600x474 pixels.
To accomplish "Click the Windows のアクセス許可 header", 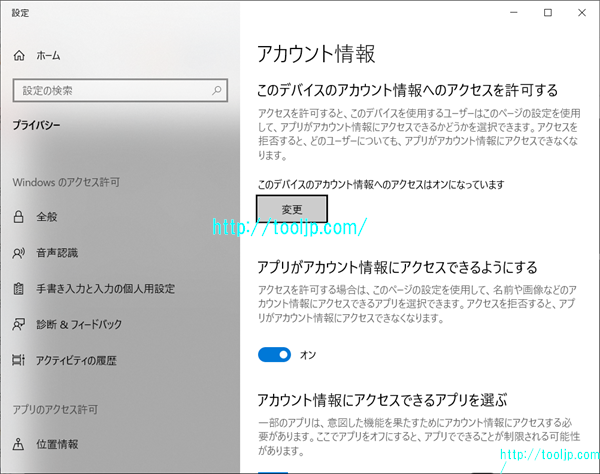I will (66, 182).
